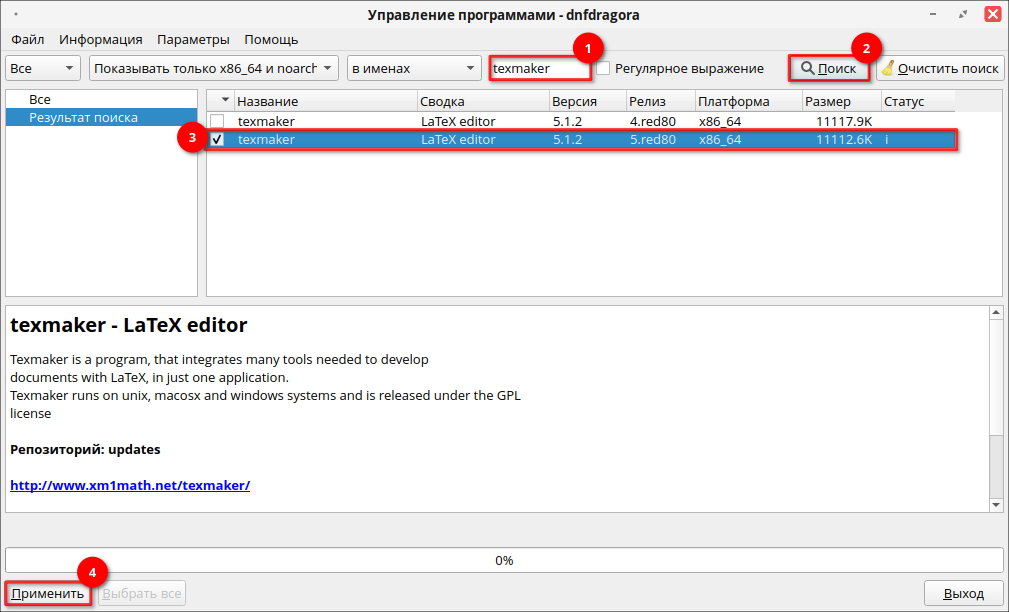Sort packages by Версия column
Screen dimensions: 1009x612
point(588,101)
